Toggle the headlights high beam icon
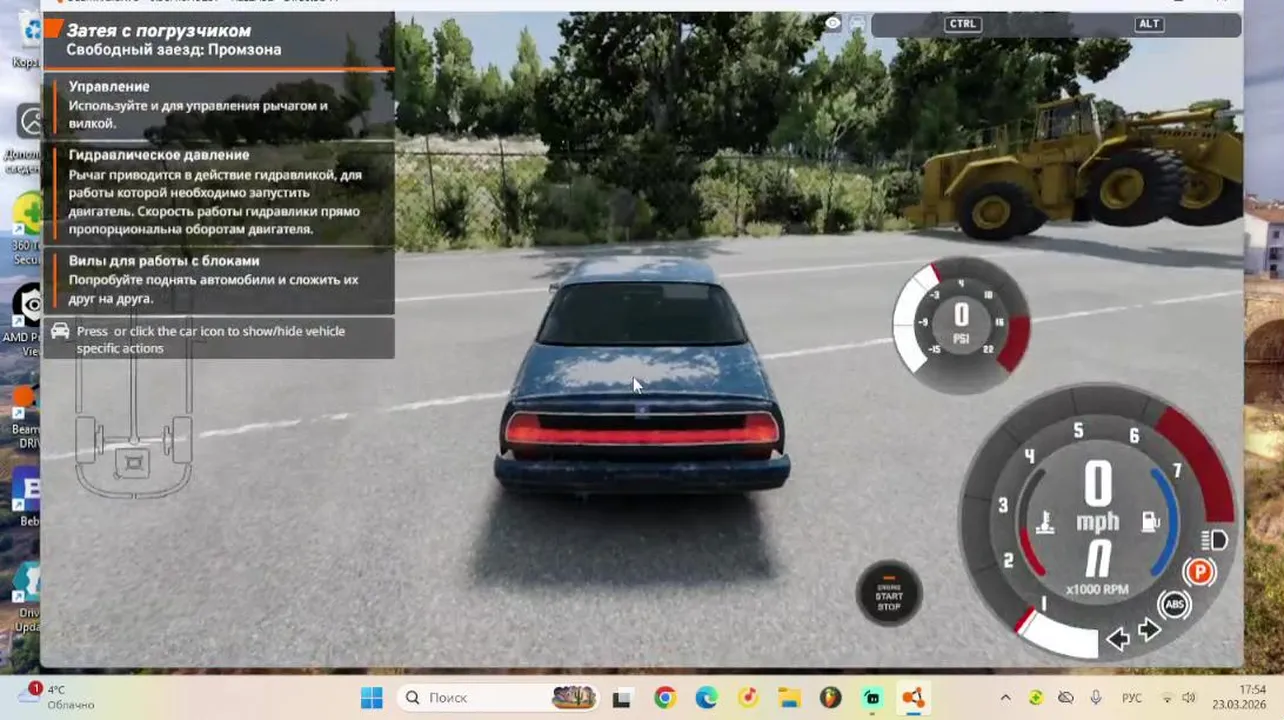Screen dimensions: 1284x720 click(1214, 540)
